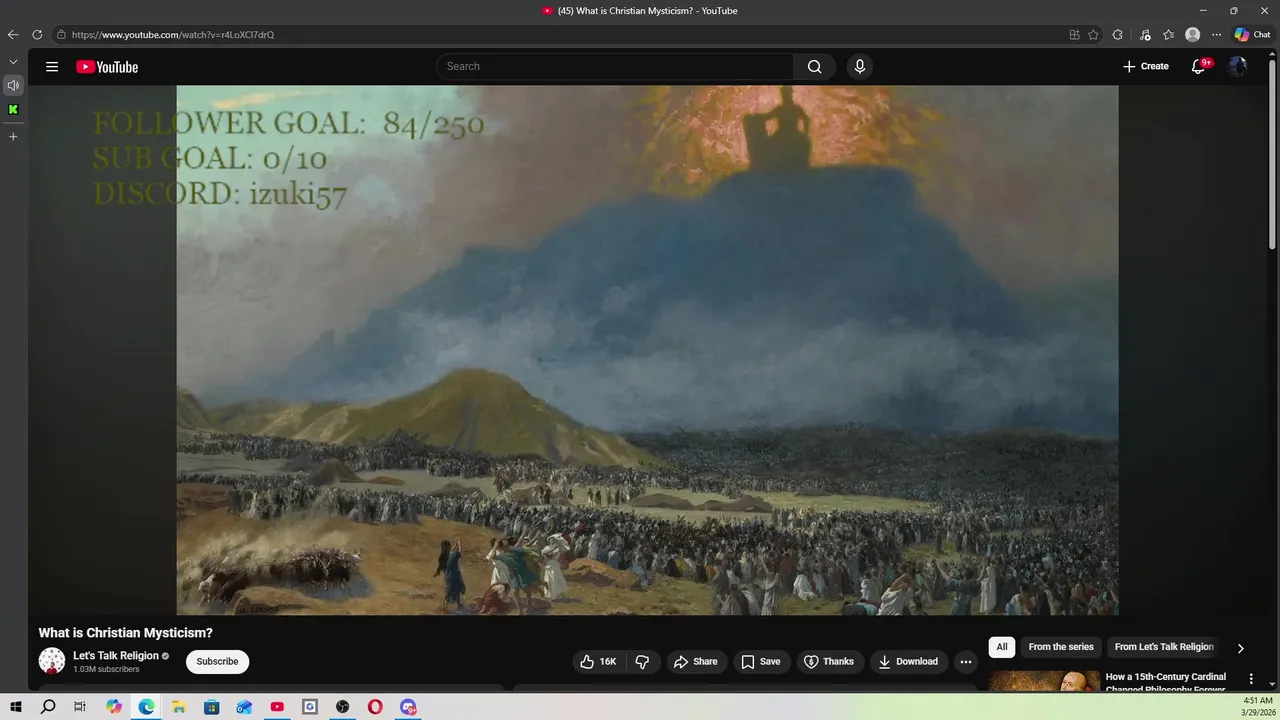Select the All filter chip
The image size is (1280, 720).
(x=1002, y=647)
